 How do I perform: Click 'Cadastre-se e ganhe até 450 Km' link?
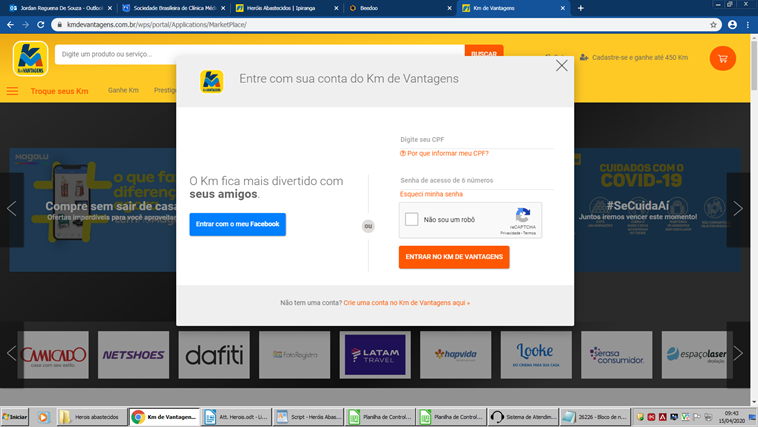(634, 58)
